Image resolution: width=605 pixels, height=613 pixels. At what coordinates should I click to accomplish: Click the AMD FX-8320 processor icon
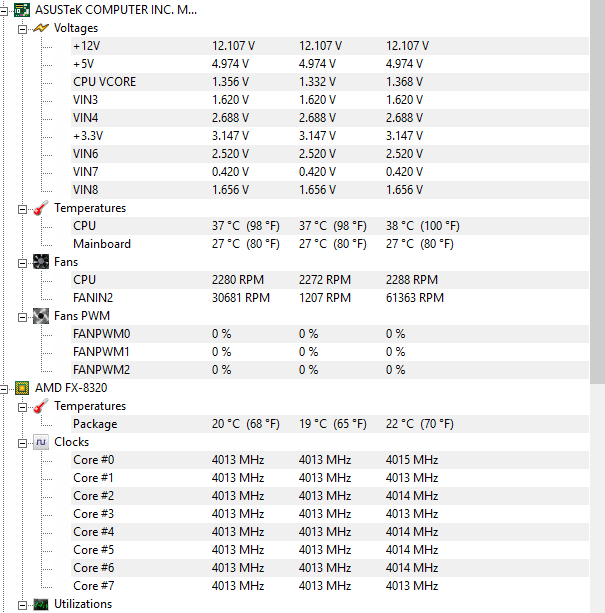22,388
